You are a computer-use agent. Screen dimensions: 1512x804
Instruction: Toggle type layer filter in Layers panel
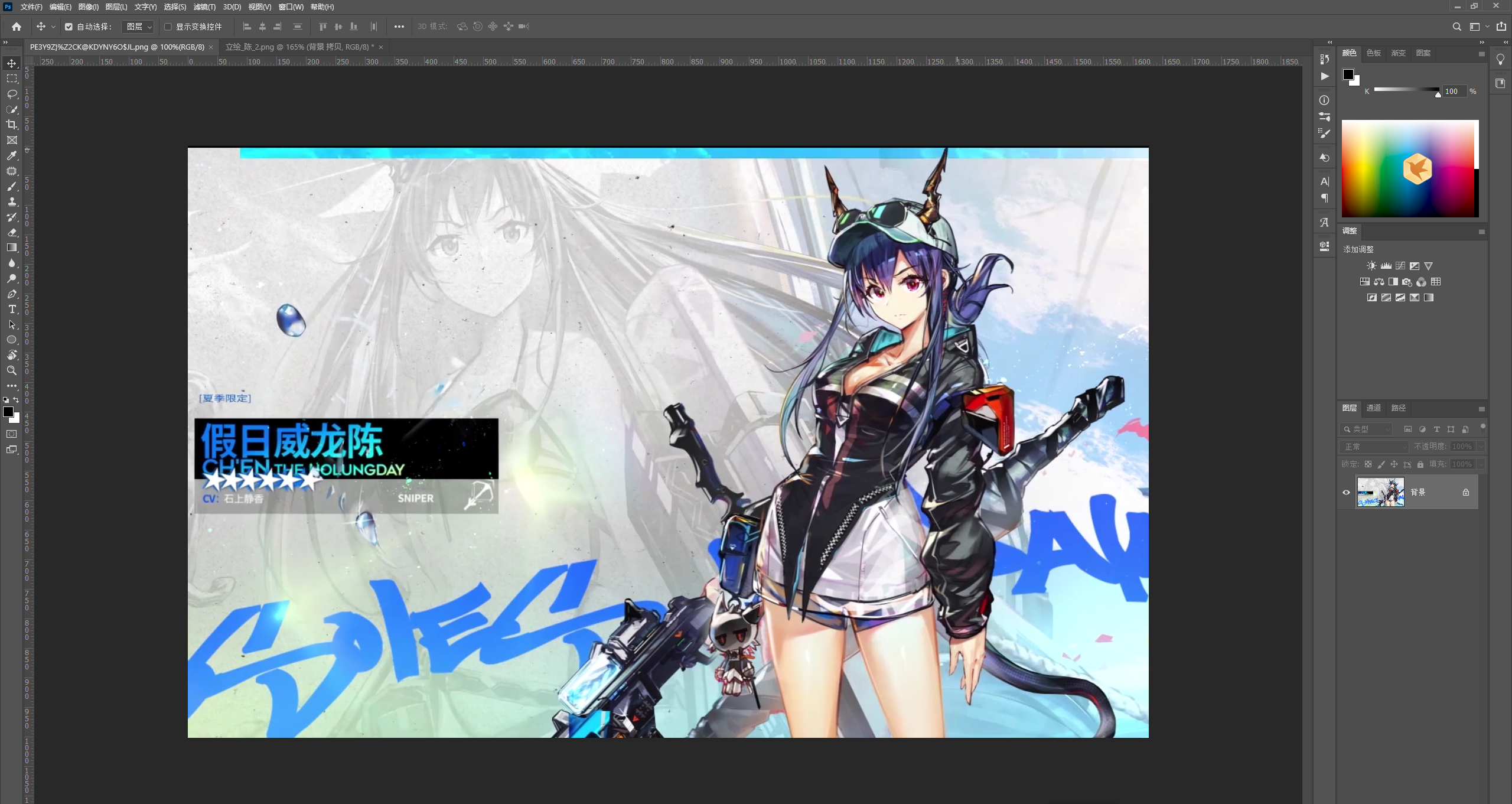click(1436, 429)
